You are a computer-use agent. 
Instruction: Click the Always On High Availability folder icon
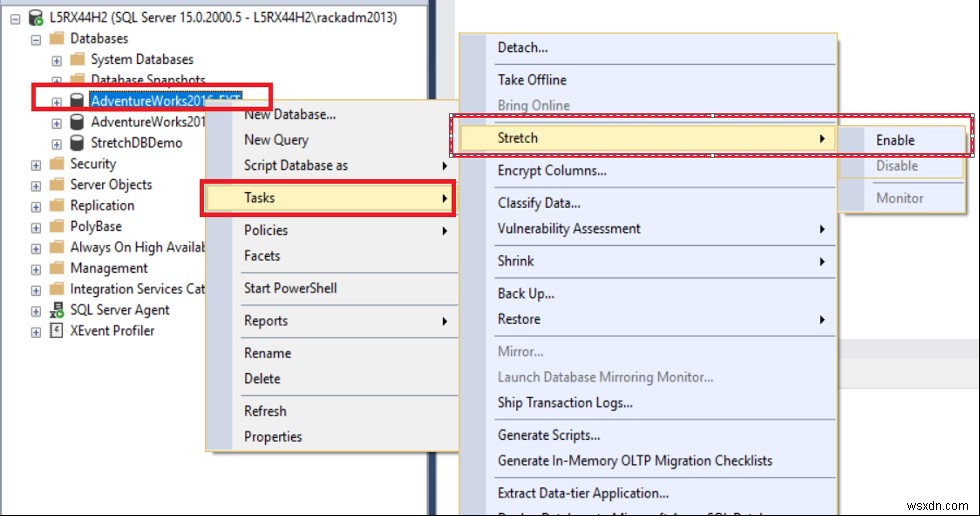coord(57,247)
